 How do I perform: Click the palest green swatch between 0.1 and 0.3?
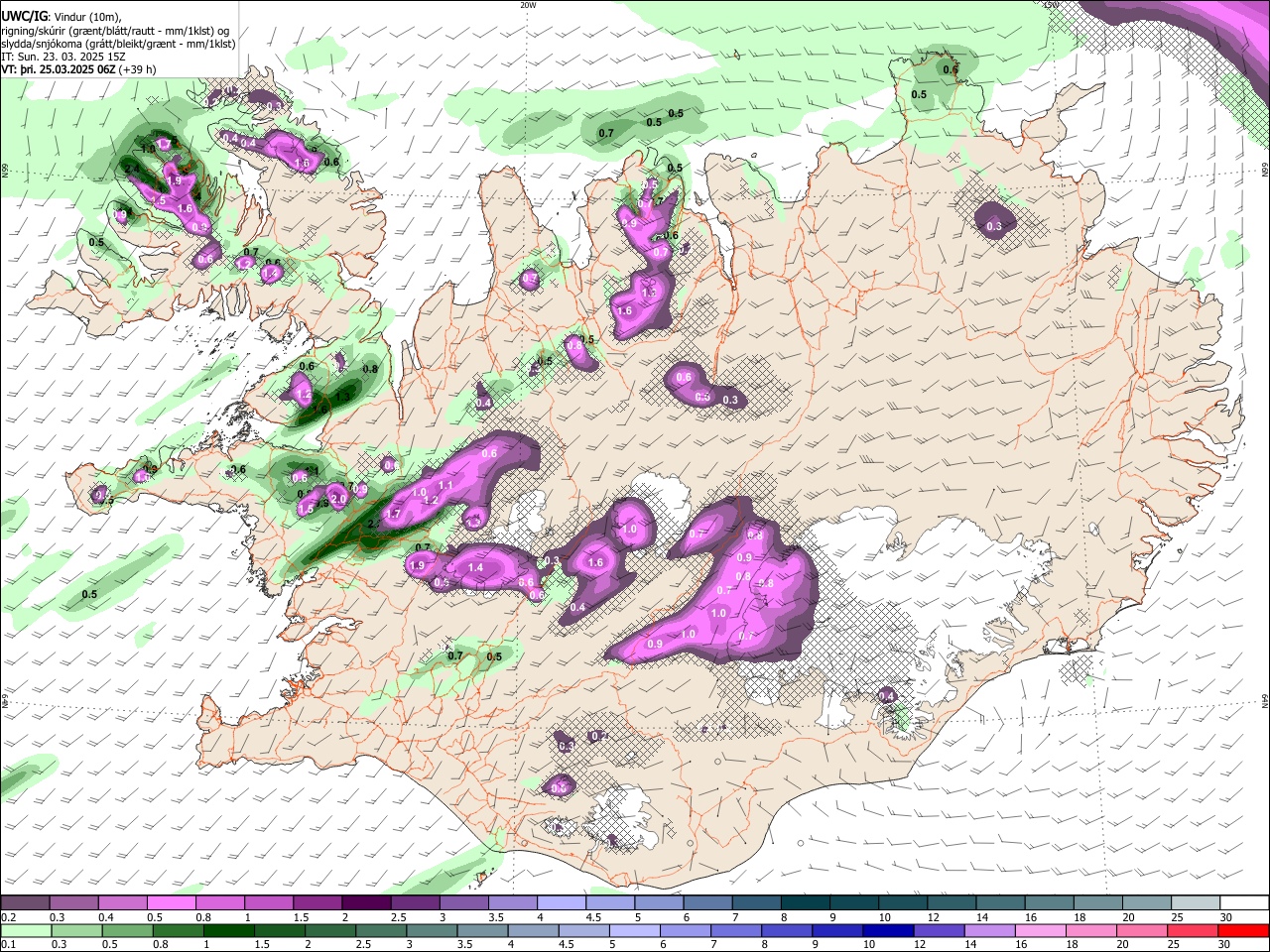25,931
